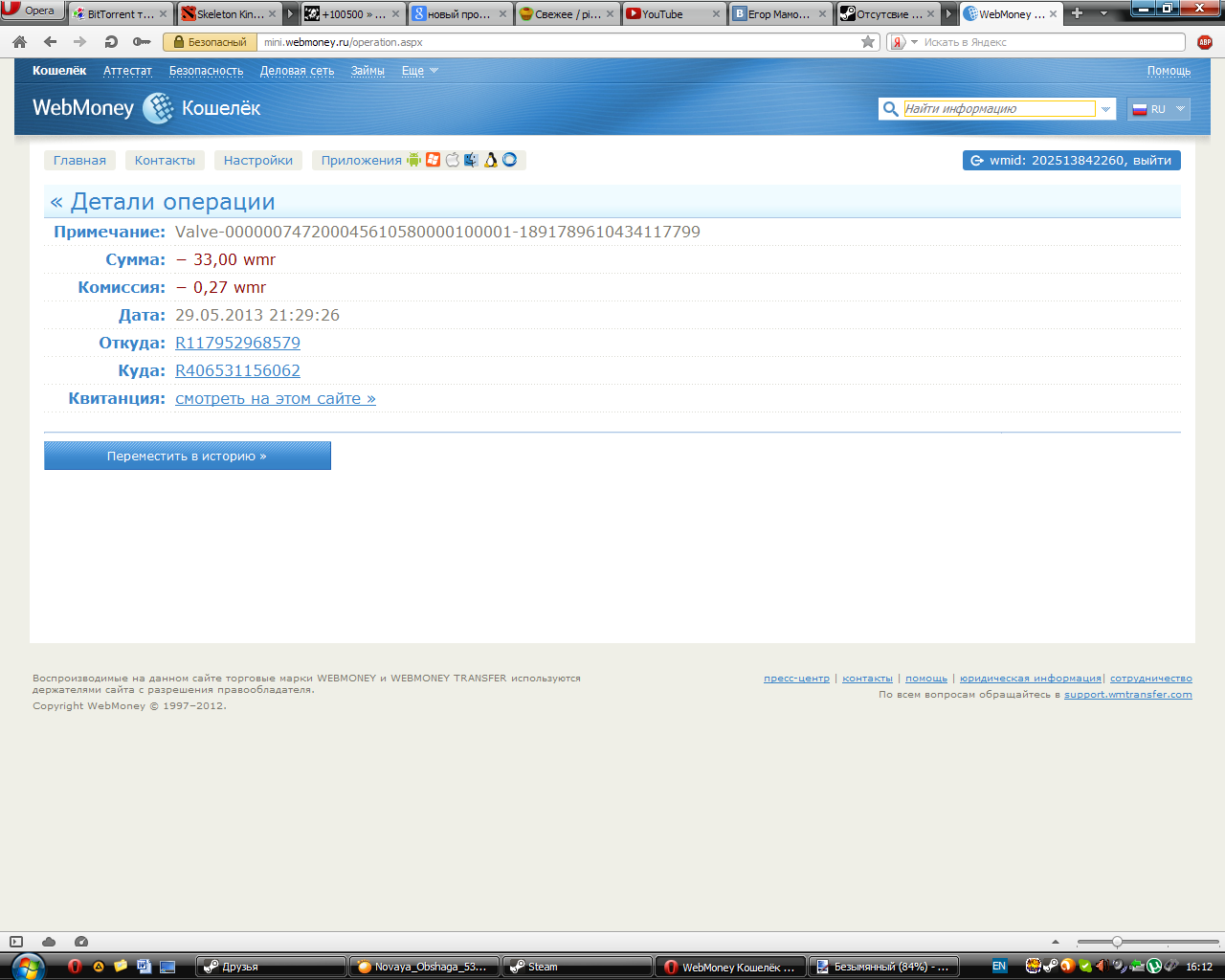Open Opera Turbo gauge icon
The image size is (1225, 980).
(81, 942)
